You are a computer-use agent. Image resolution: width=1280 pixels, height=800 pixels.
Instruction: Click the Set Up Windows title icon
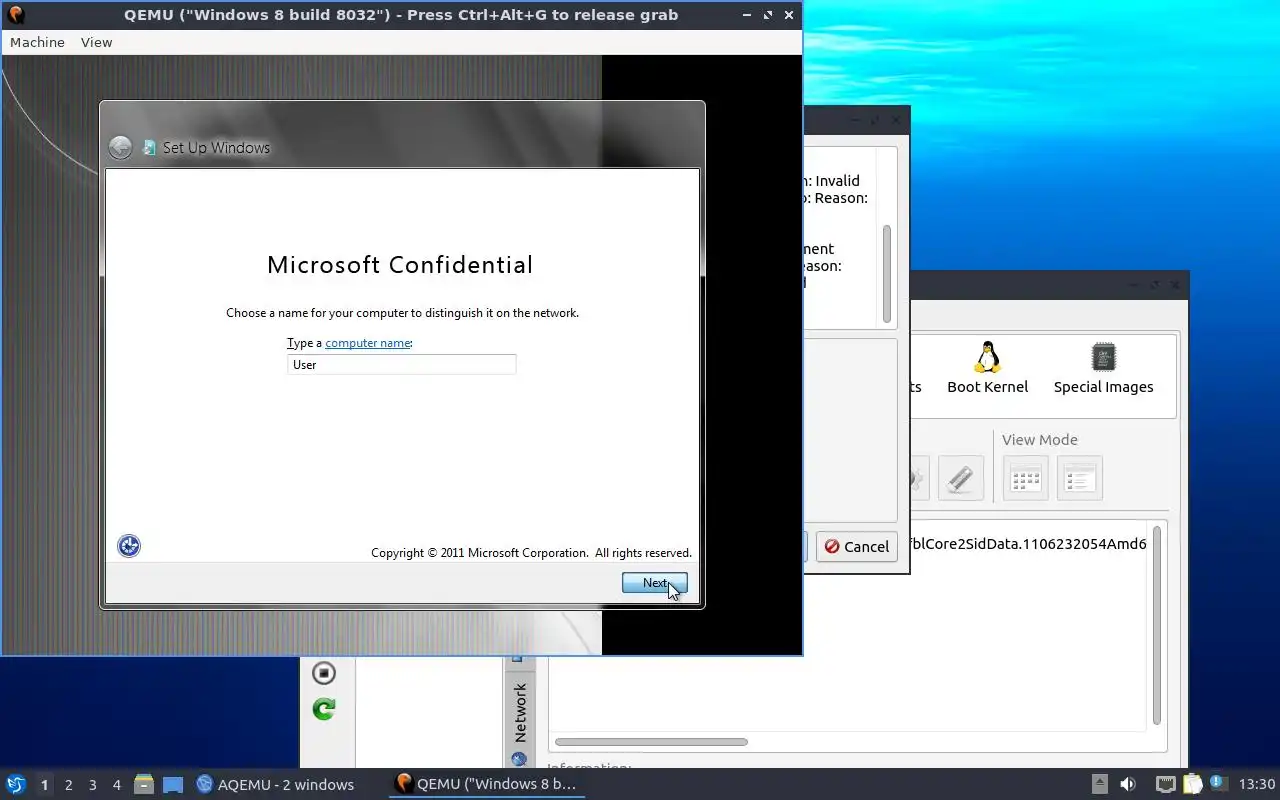click(x=150, y=147)
